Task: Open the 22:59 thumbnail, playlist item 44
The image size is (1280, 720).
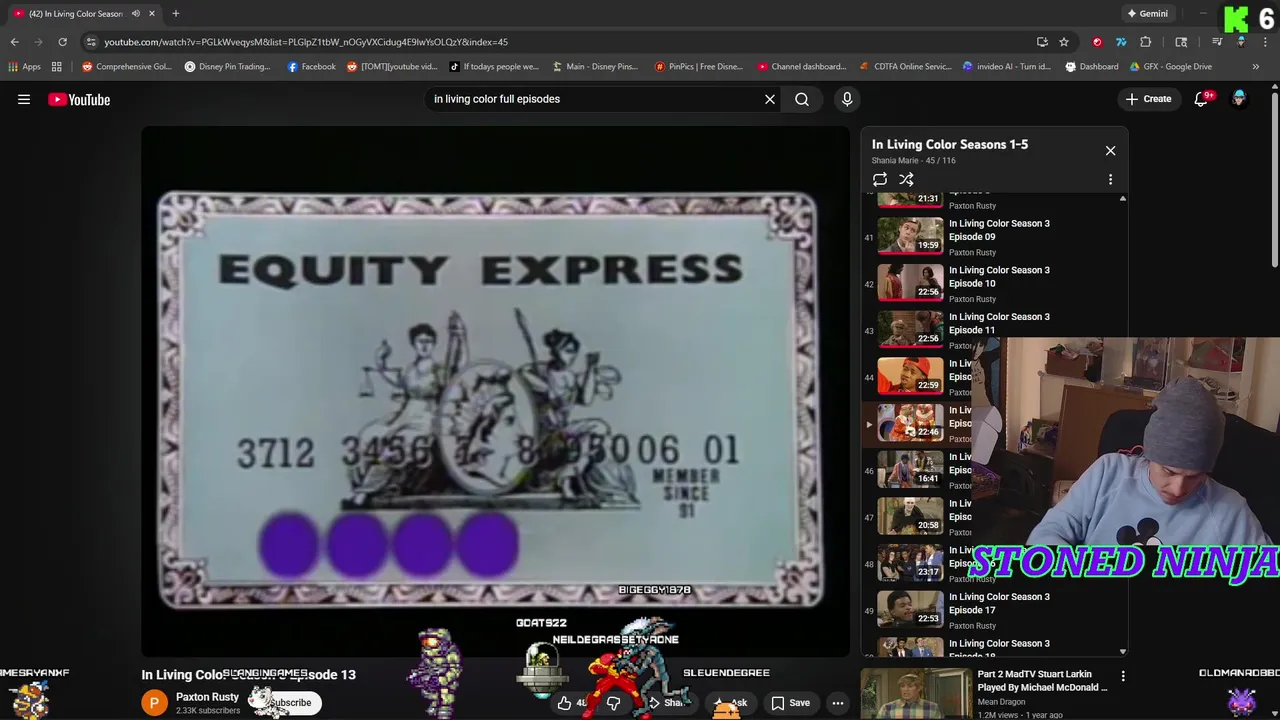Action: 910,376
